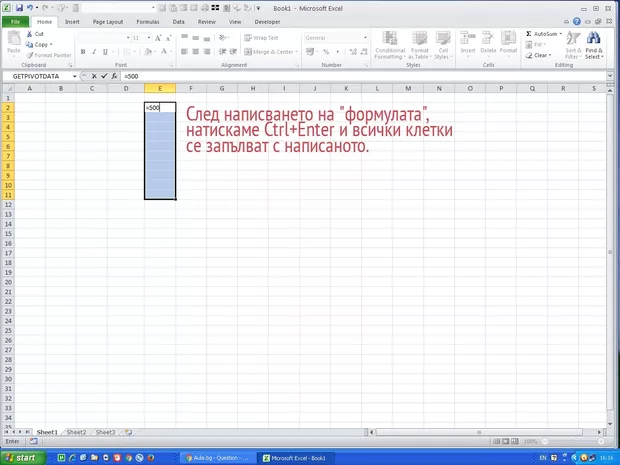Click the Cut scissors icon
This screenshot has width=620, height=465.
(x=28, y=34)
